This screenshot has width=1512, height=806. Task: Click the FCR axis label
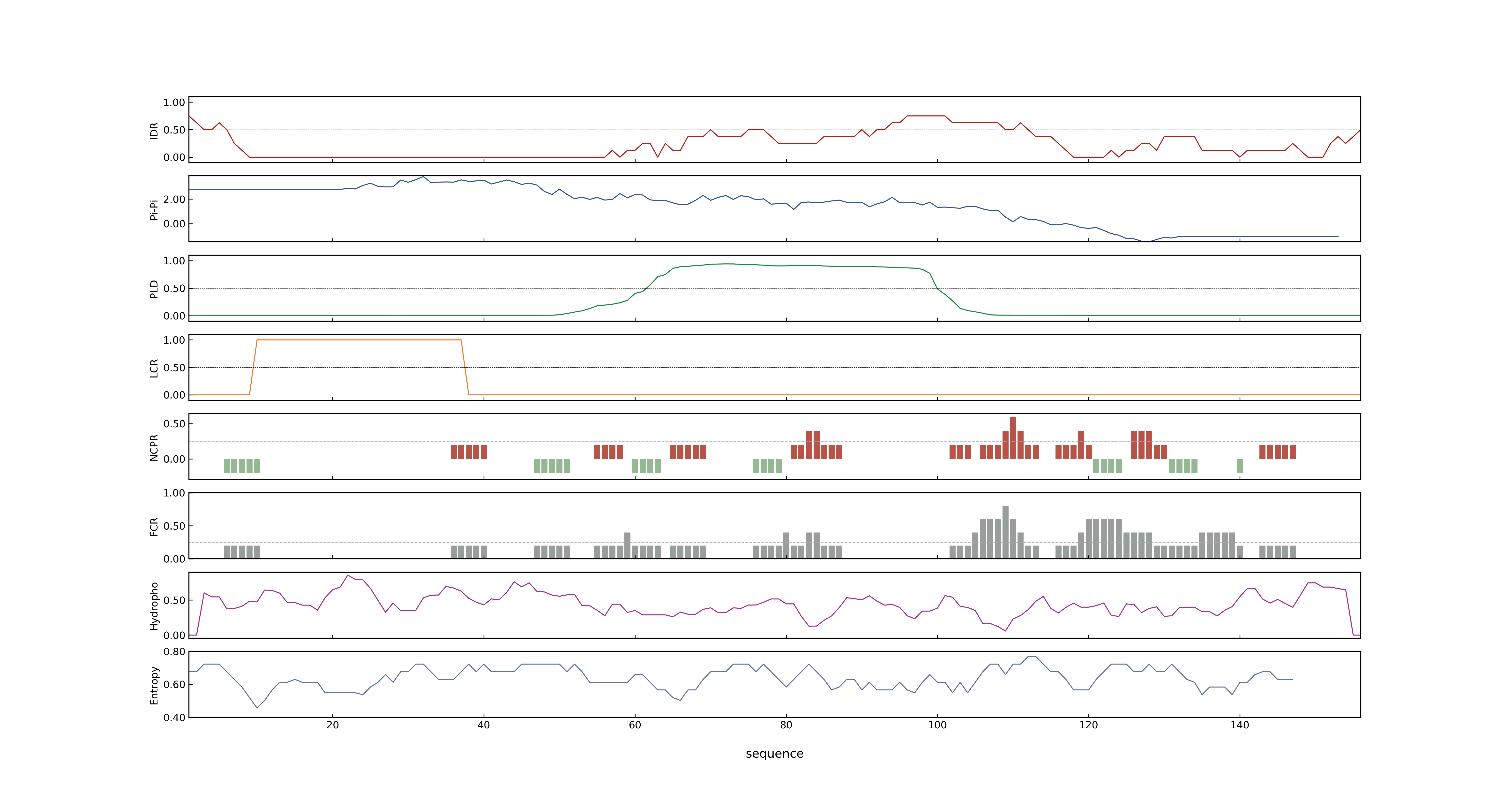tap(154, 526)
